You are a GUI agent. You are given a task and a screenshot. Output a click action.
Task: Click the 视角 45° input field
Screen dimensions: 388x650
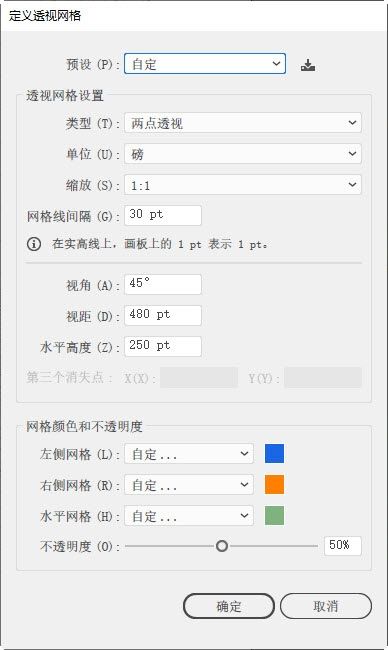pyautogui.click(x=163, y=284)
